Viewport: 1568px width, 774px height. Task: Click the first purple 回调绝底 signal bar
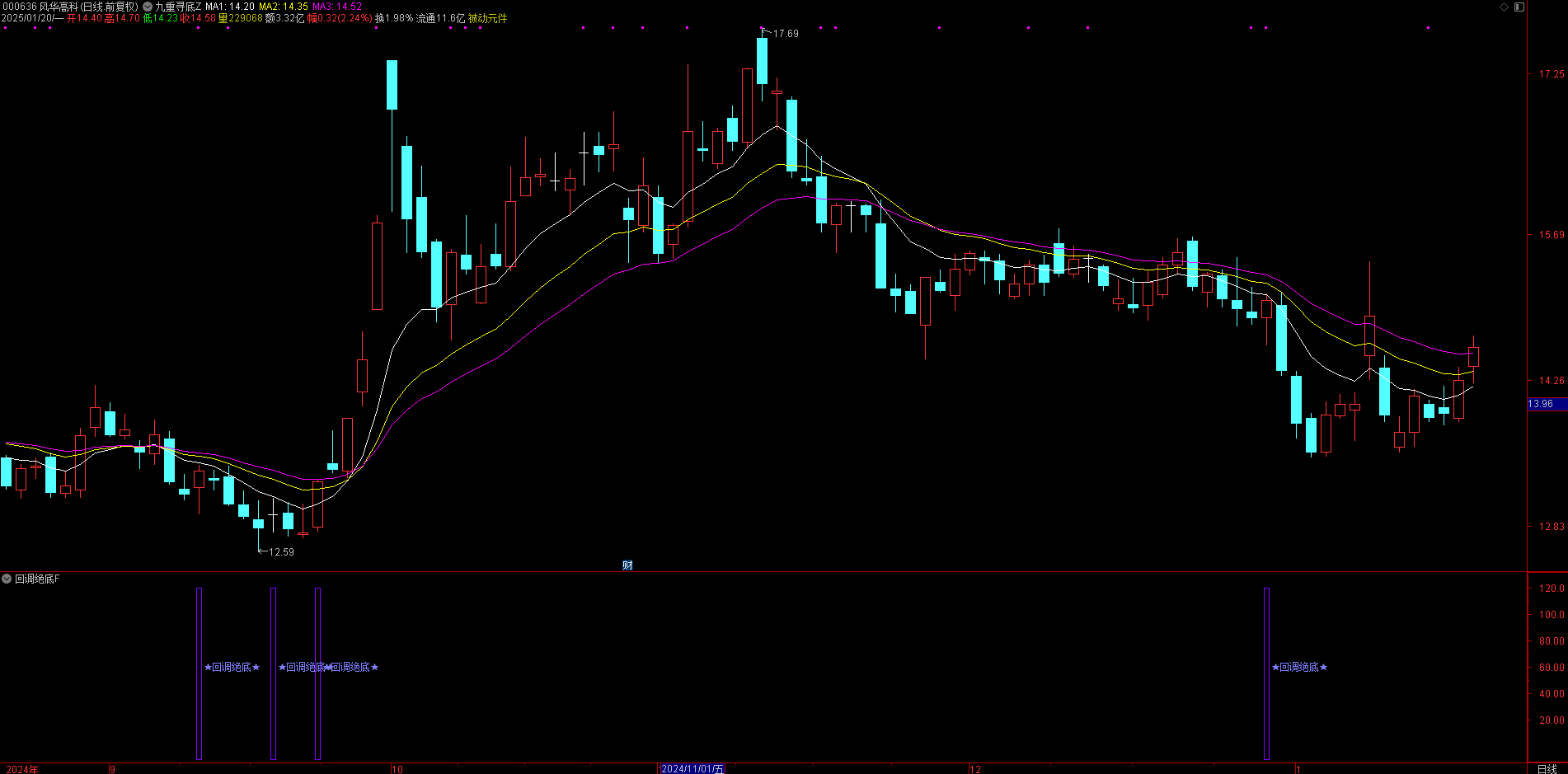point(199,673)
